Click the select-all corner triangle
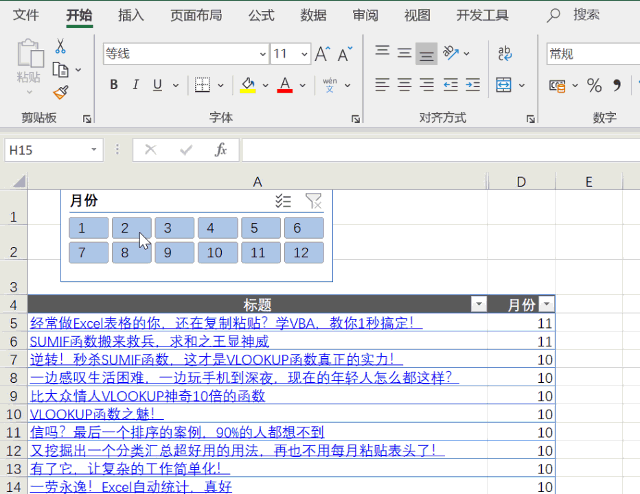Screen dimensions: 640x494 tap(19, 181)
